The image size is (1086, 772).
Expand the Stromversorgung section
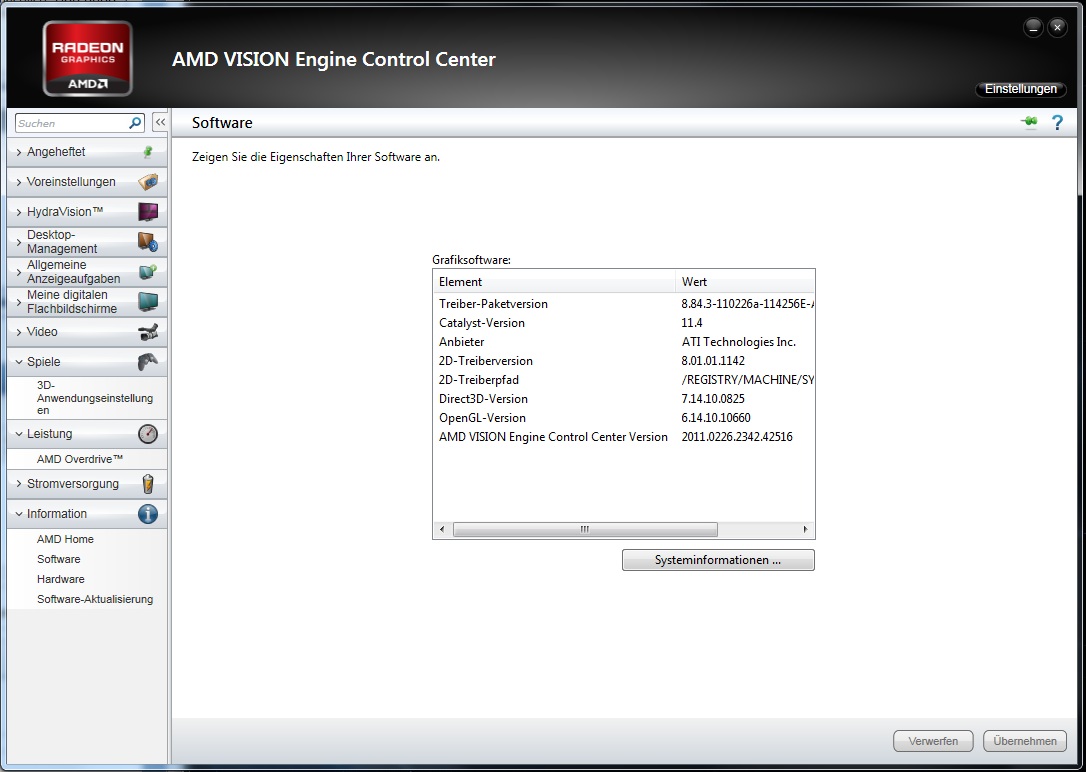click(87, 483)
